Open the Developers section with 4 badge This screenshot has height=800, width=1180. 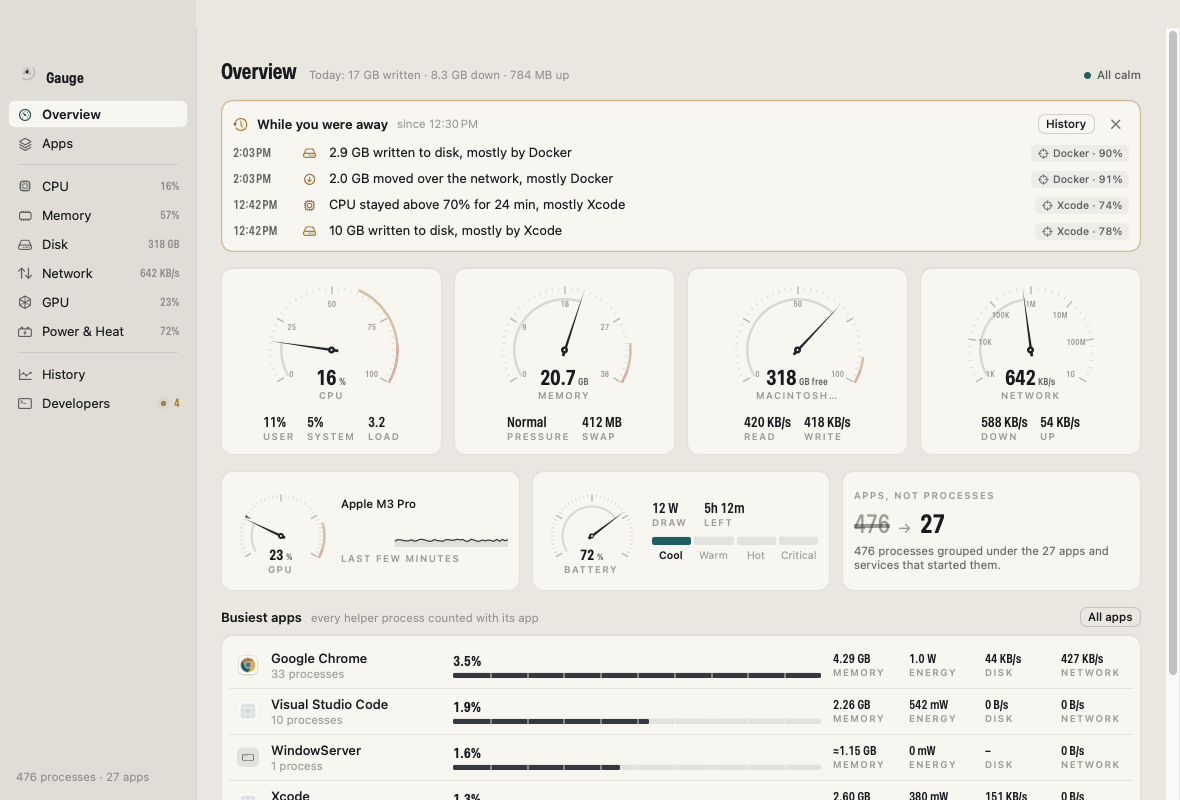[98, 403]
